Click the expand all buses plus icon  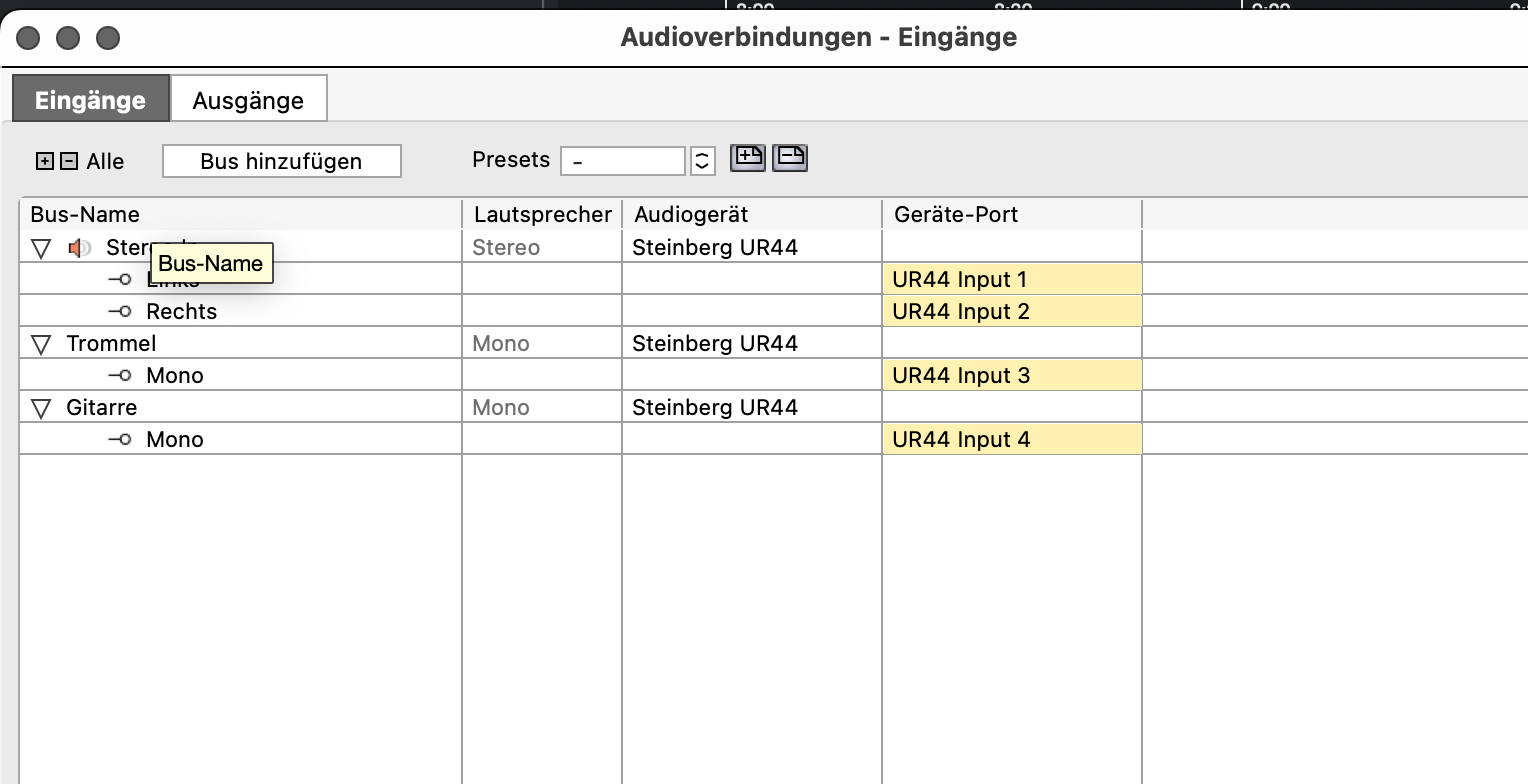(44, 161)
